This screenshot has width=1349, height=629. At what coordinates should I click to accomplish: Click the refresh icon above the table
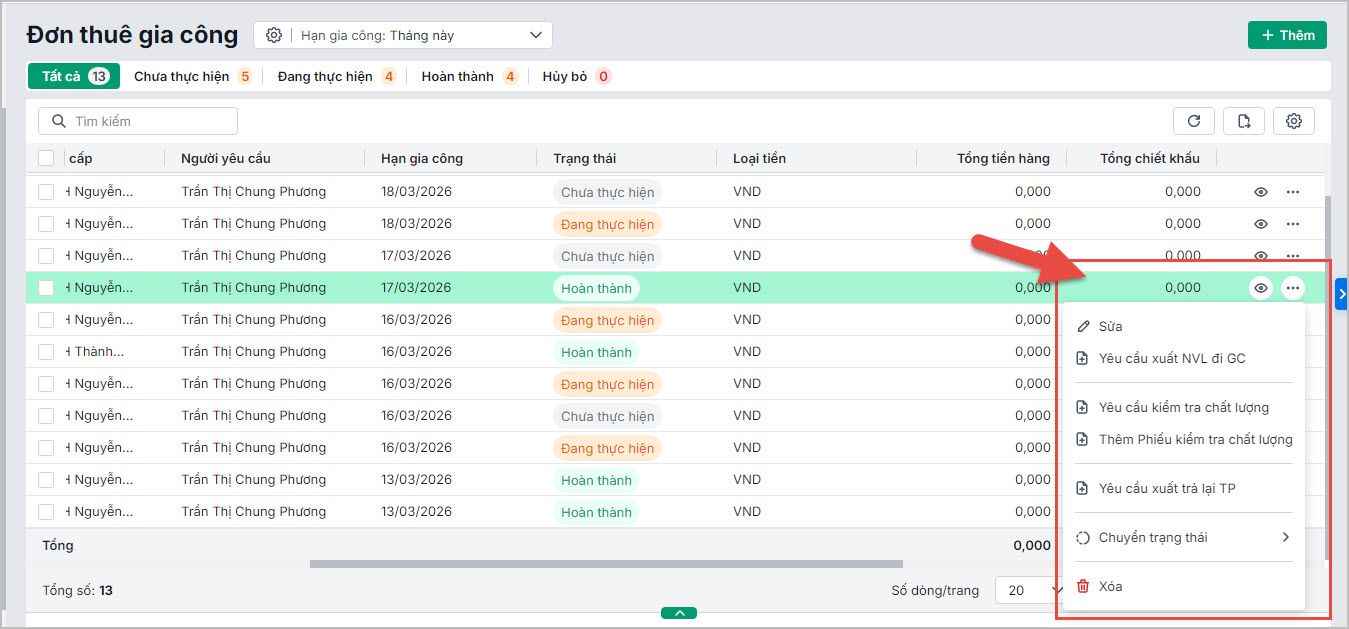coord(1193,121)
